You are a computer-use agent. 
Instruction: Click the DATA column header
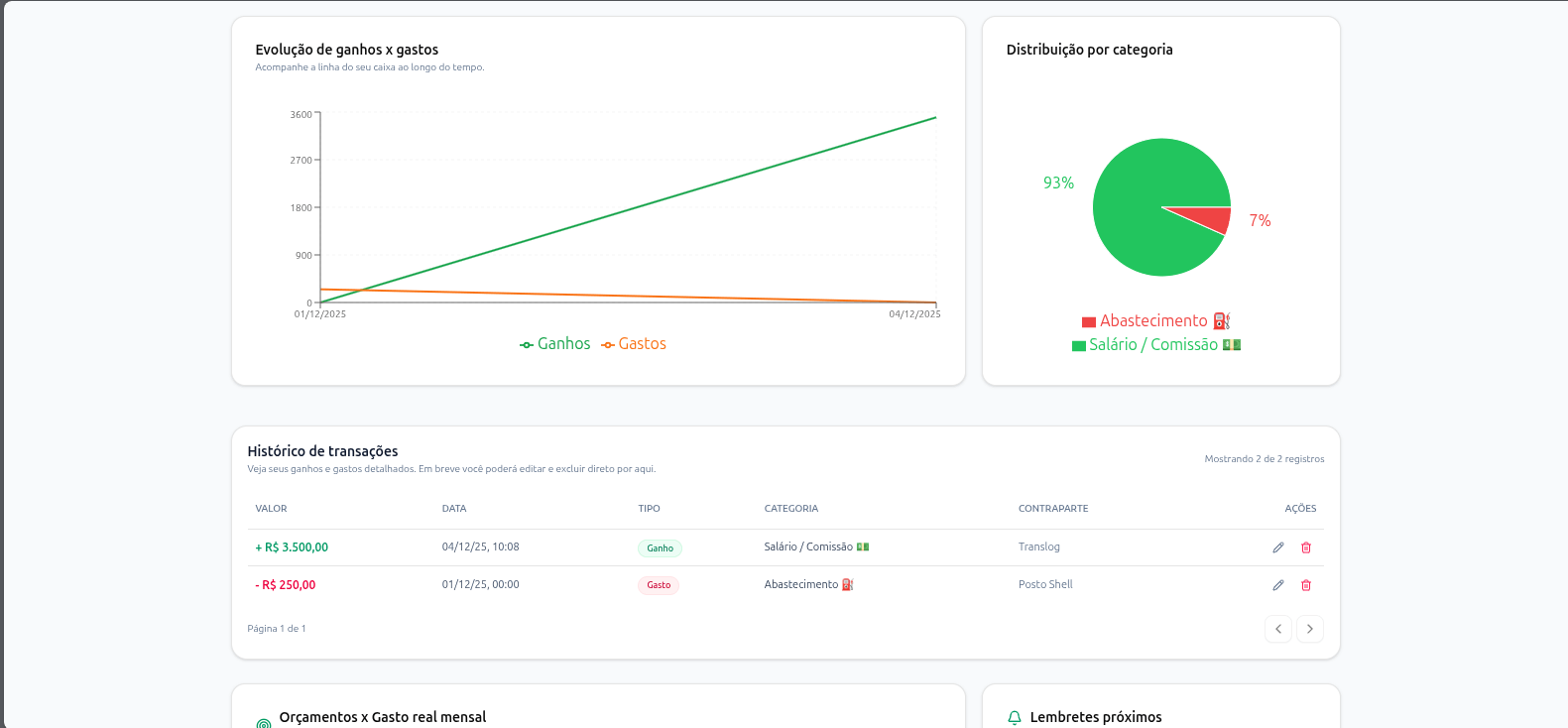[x=454, y=509]
